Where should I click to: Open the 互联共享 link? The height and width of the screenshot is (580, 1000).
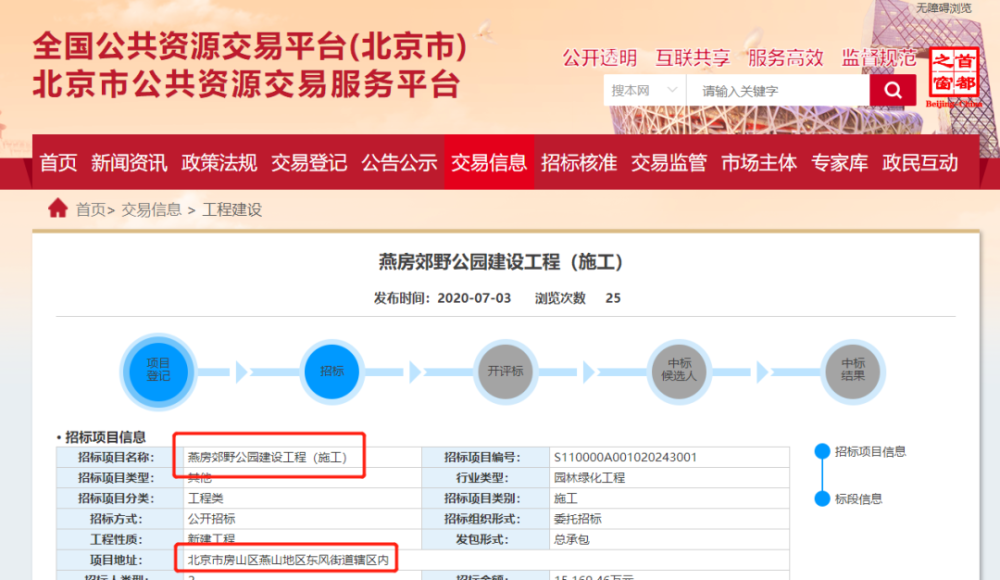click(x=693, y=58)
